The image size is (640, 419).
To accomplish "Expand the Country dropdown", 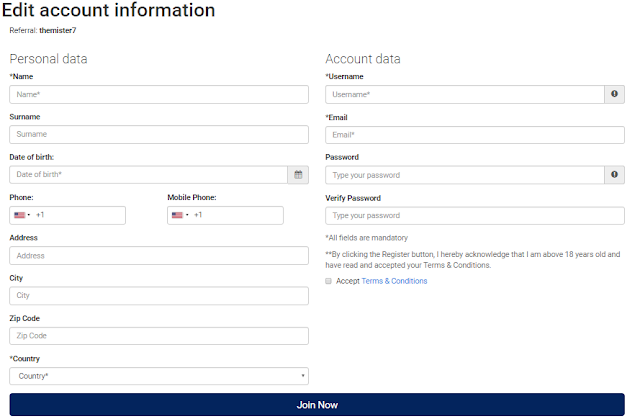I will pyautogui.click(x=159, y=376).
